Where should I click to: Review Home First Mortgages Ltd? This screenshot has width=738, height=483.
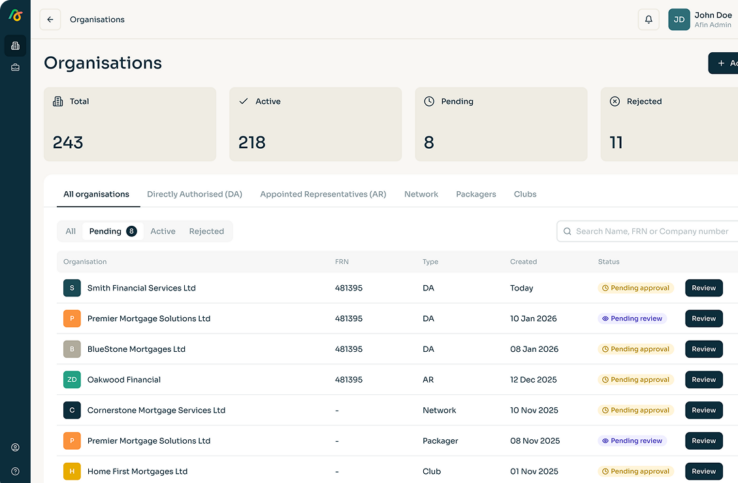click(x=704, y=471)
